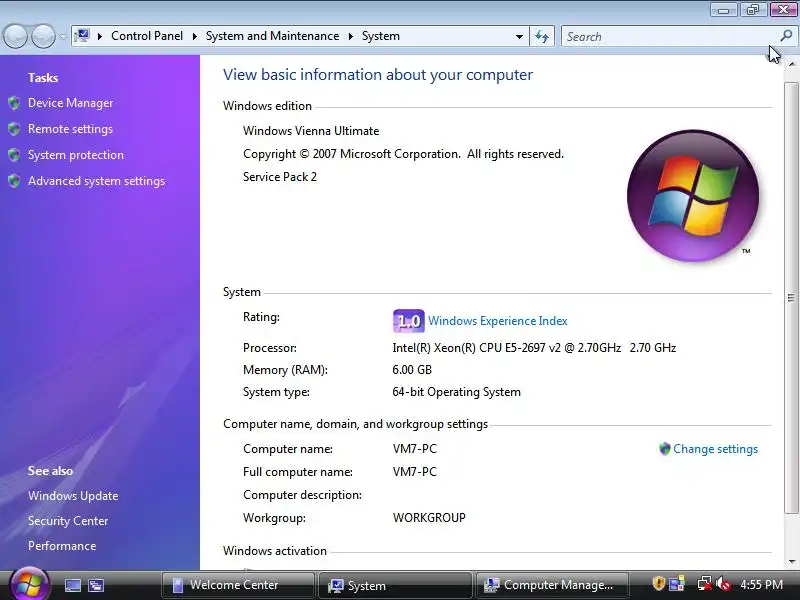
Task: Click VM7-PC next to Full computer name
Action: [415, 472]
